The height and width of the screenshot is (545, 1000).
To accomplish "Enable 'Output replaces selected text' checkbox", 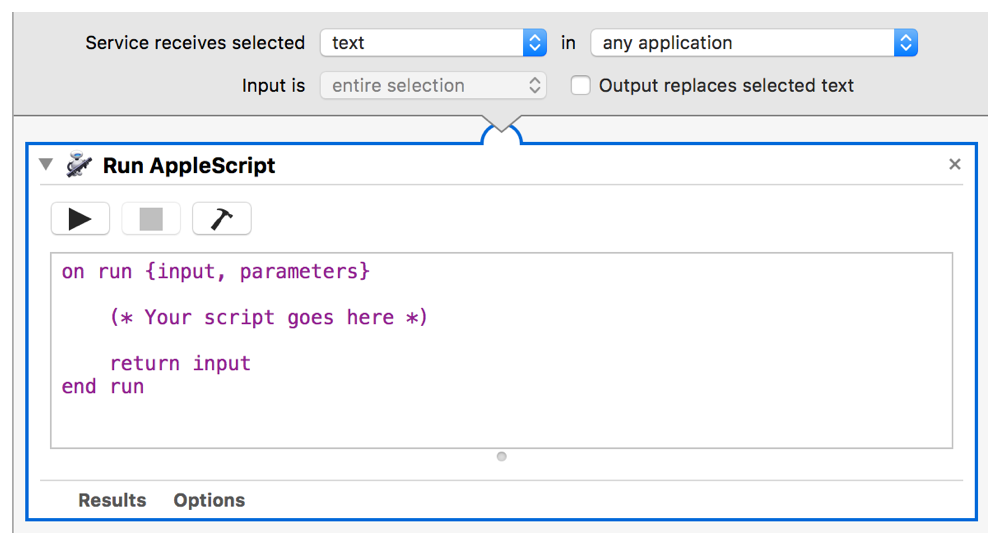I will point(580,85).
